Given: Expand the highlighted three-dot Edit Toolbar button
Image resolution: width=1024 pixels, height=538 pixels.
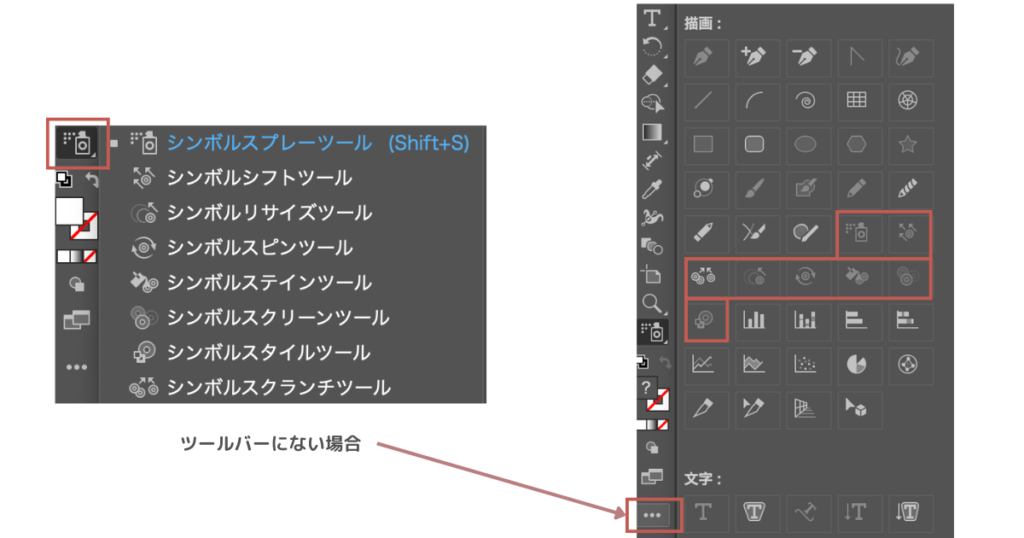Looking at the screenshot, I should pyautogui.click(x=653, y=515).
